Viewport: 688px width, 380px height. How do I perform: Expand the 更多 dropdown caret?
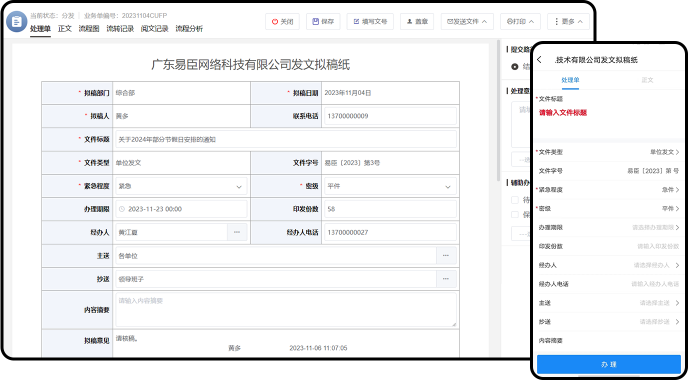click(580, 22)
